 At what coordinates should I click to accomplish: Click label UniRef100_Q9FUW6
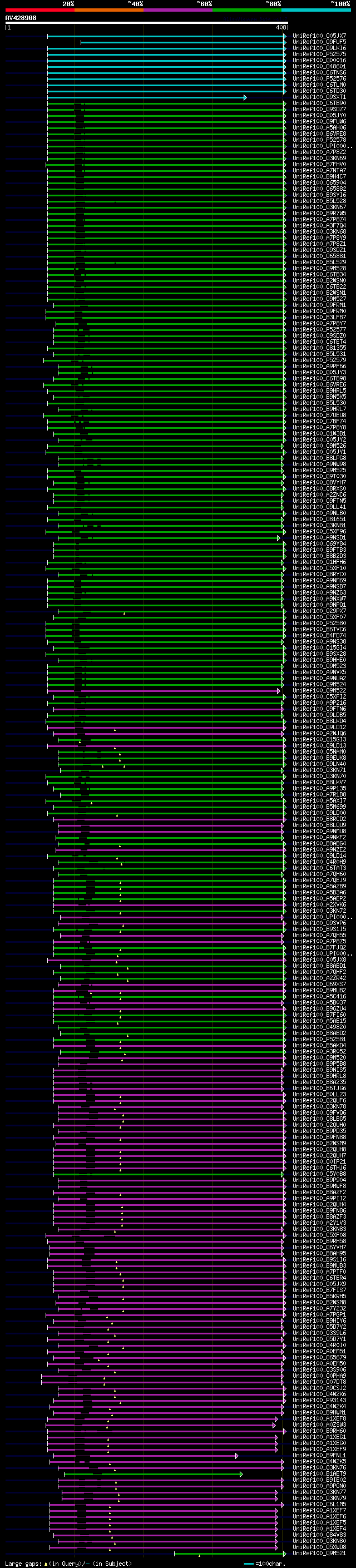point(319,122)
